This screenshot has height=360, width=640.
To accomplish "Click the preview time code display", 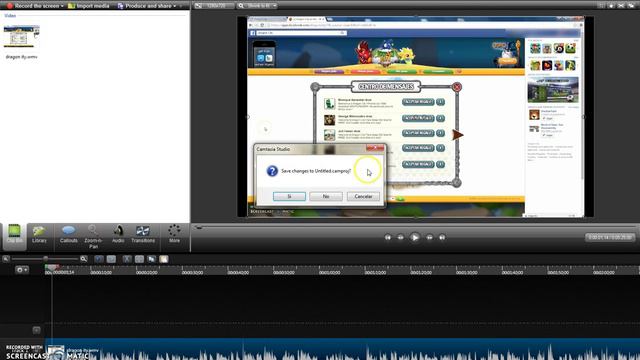I will (x=610, y=237).
